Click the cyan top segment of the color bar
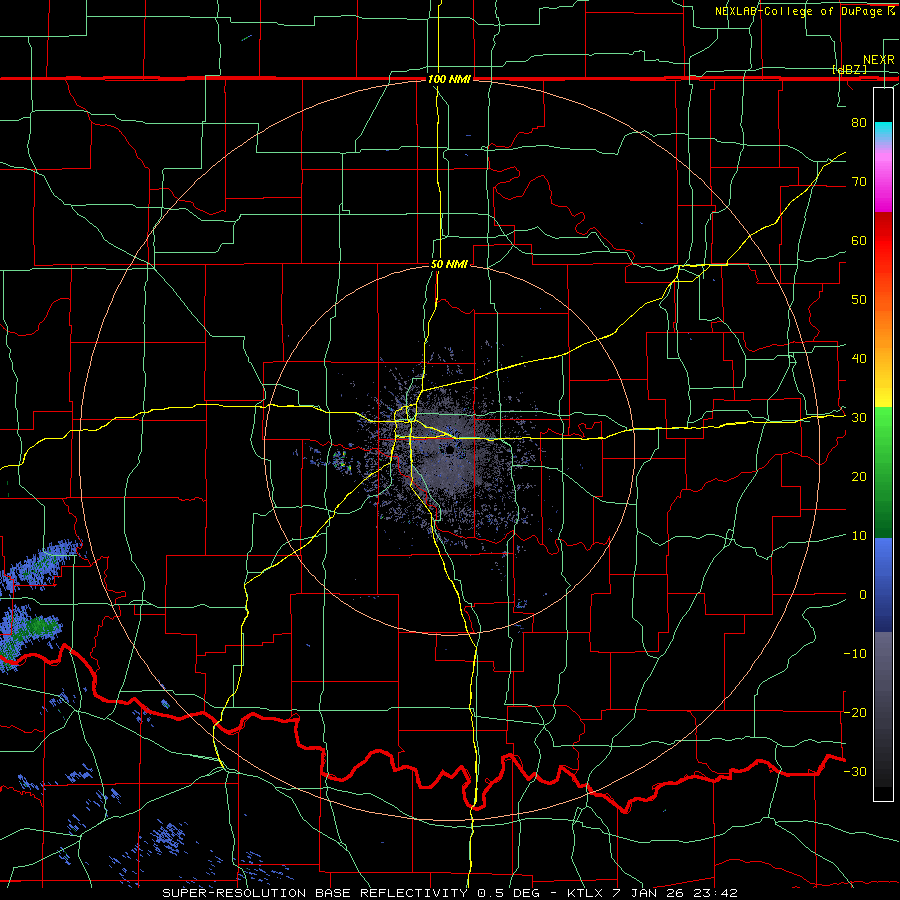 (x=883, y=132)
